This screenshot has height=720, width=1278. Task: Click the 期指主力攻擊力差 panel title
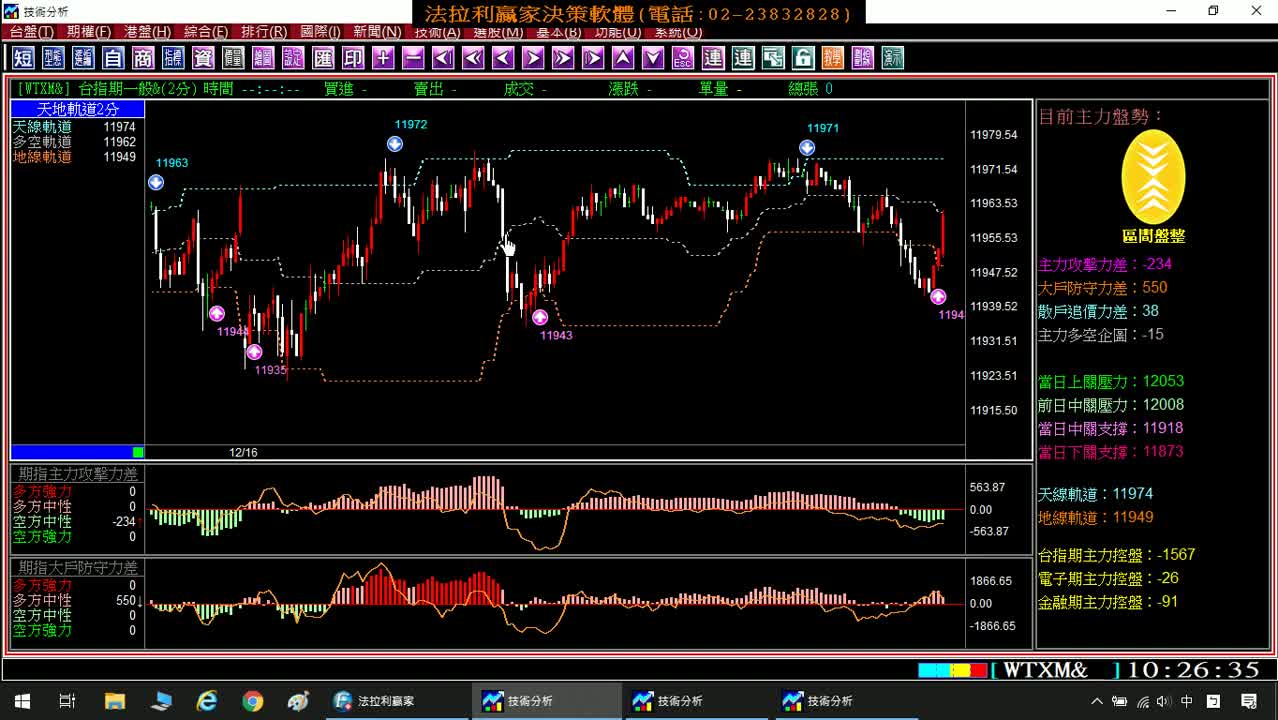click(x=78, y=473)
